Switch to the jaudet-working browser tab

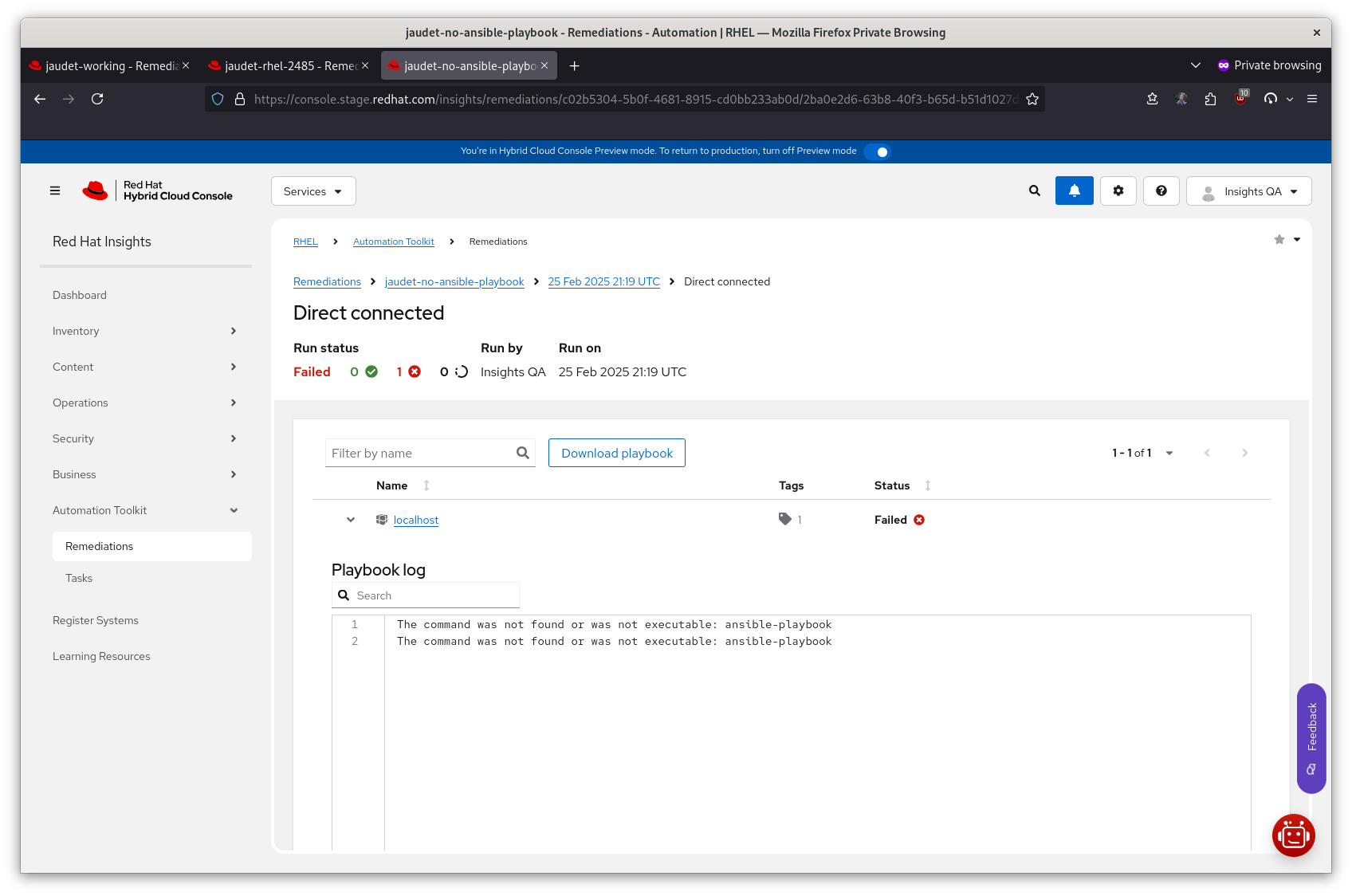110,65
